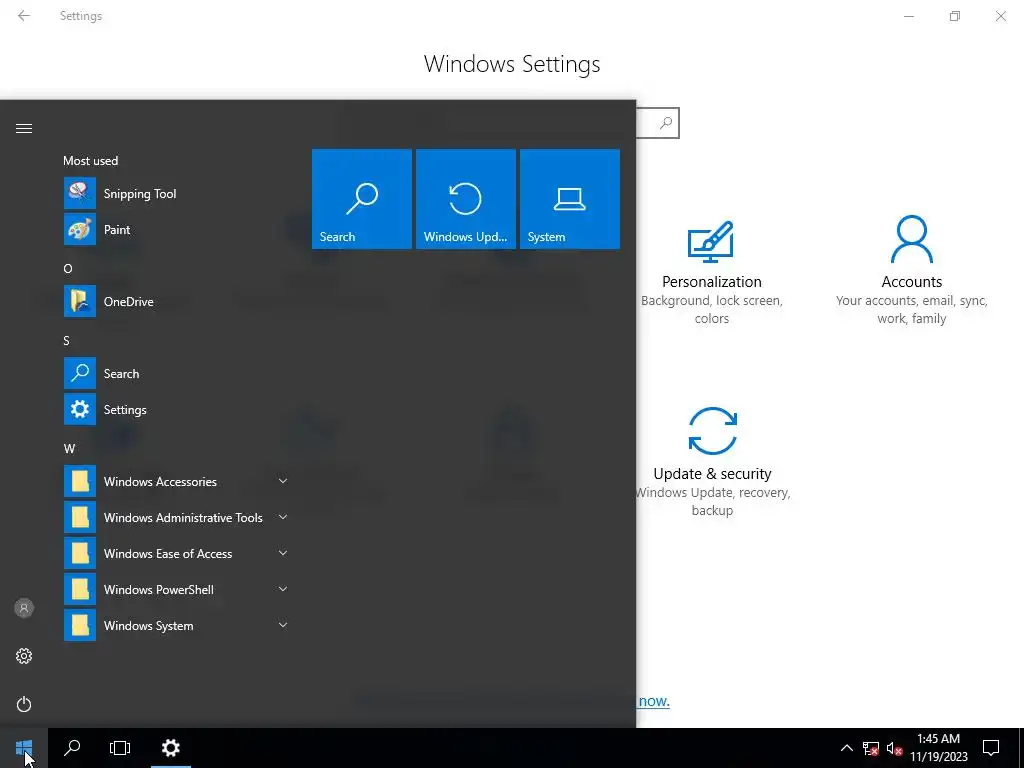
Task: Open Search in the S section list
Action: click(x=176, y=374)
